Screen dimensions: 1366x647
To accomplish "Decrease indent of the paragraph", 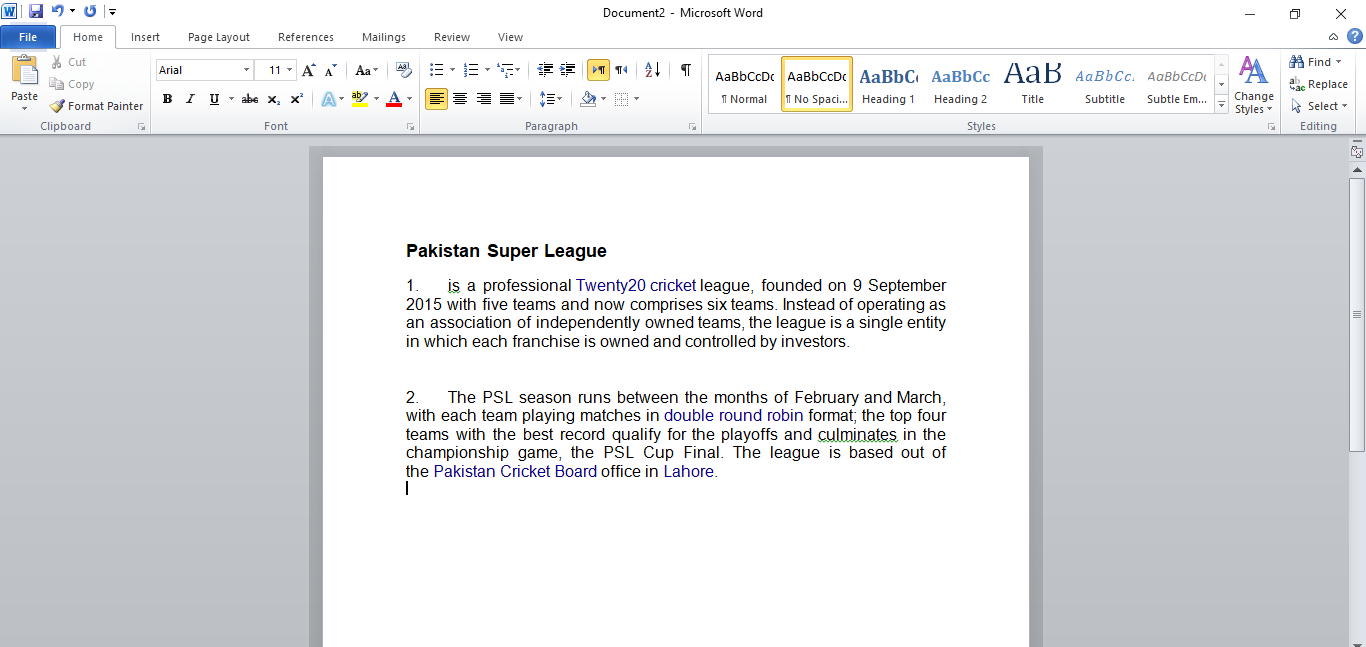I will pyautogui.click(x=545, y=69).
